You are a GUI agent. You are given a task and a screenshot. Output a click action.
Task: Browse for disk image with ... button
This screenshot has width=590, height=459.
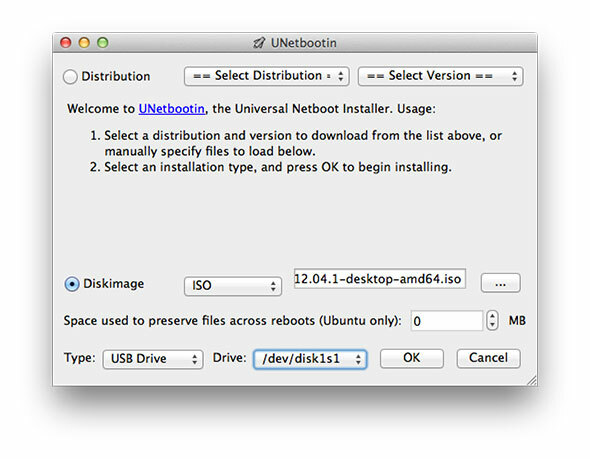pos(500,283)
